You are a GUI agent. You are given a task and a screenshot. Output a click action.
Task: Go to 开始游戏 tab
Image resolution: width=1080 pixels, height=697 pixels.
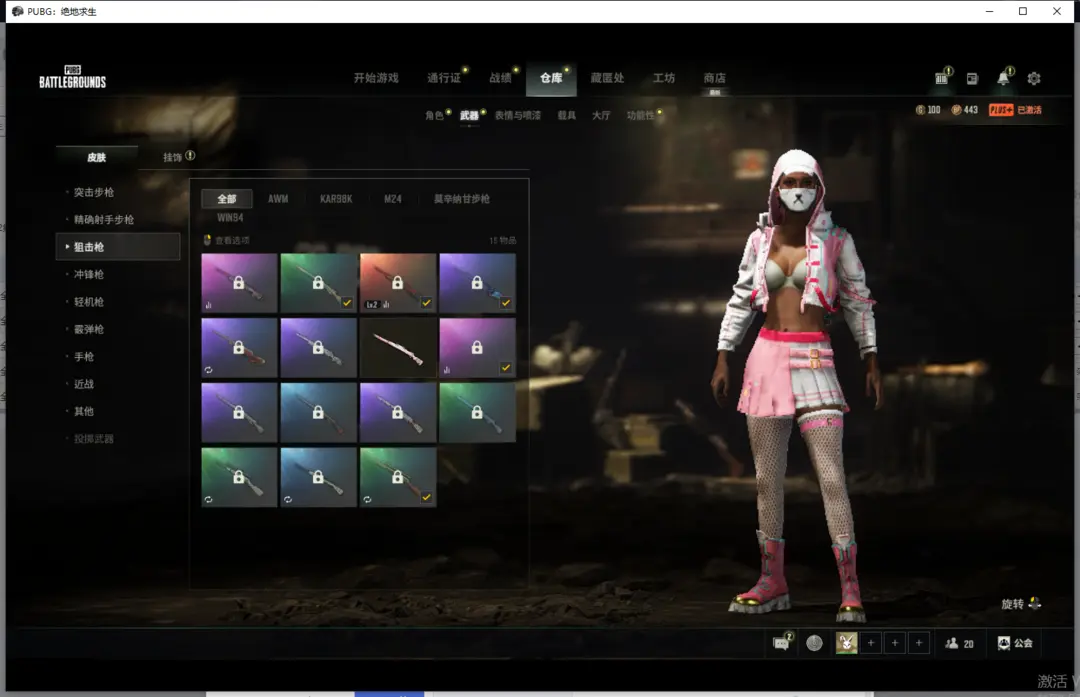point(376,78)
